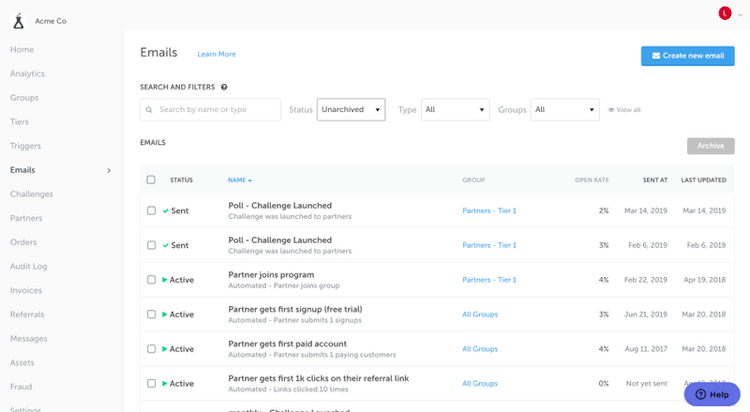
Task: Open Messages in sidebar
Action: point(29,339)
